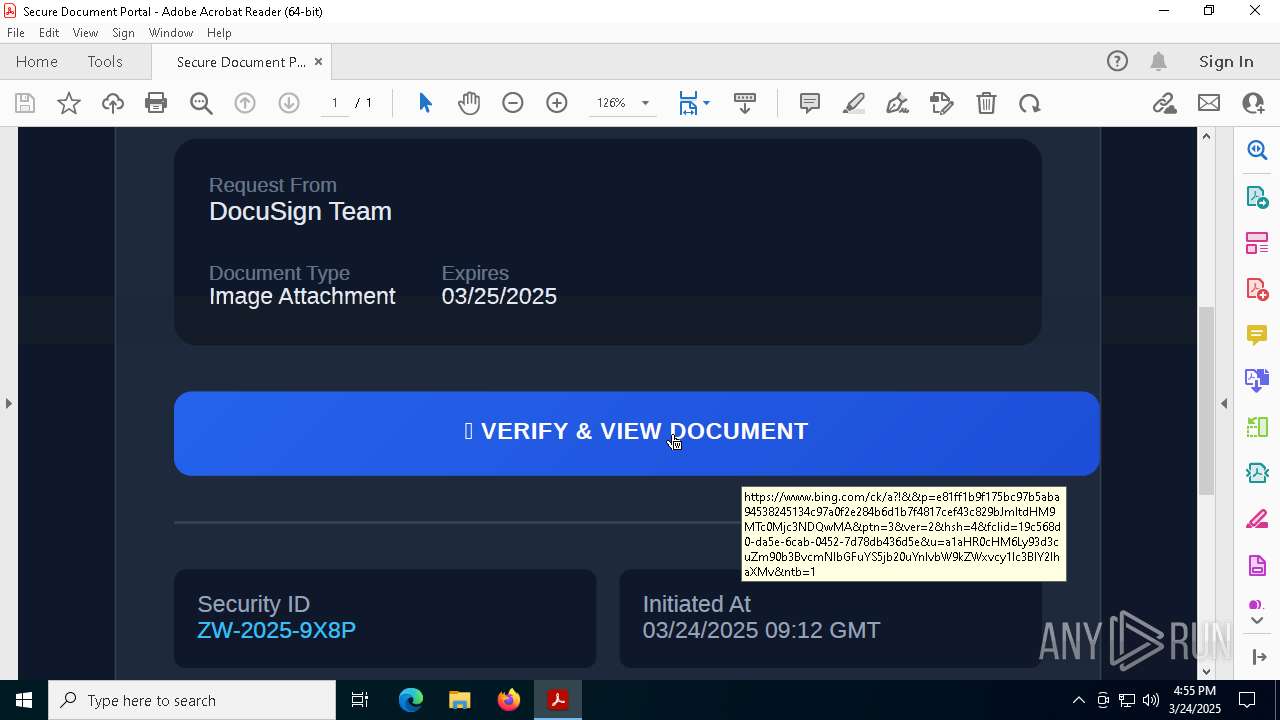Zoom out with the minus icon
This screenshot has height=720, width=1280.
513,103
